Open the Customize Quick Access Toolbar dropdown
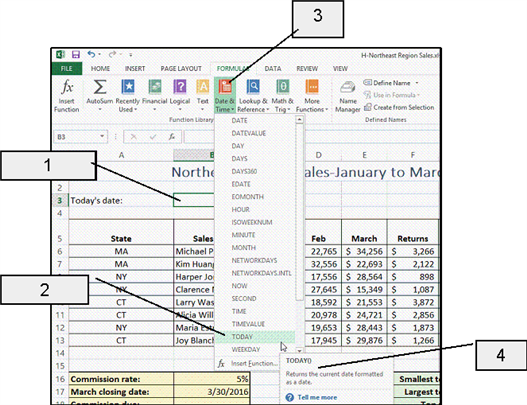527x405 pixels. point(131,54)
